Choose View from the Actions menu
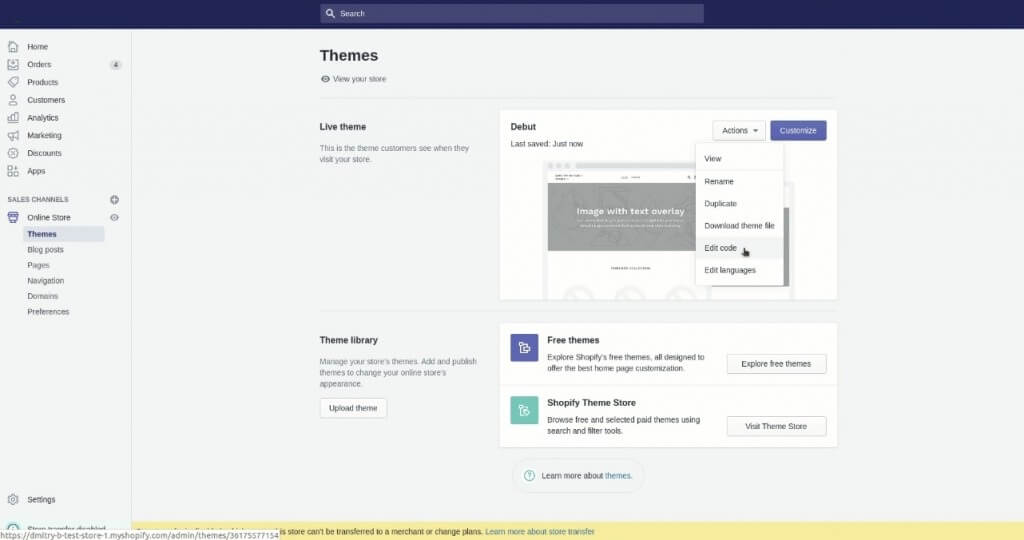This screenshot has width=1024, height=540. (x=739, y=159)
